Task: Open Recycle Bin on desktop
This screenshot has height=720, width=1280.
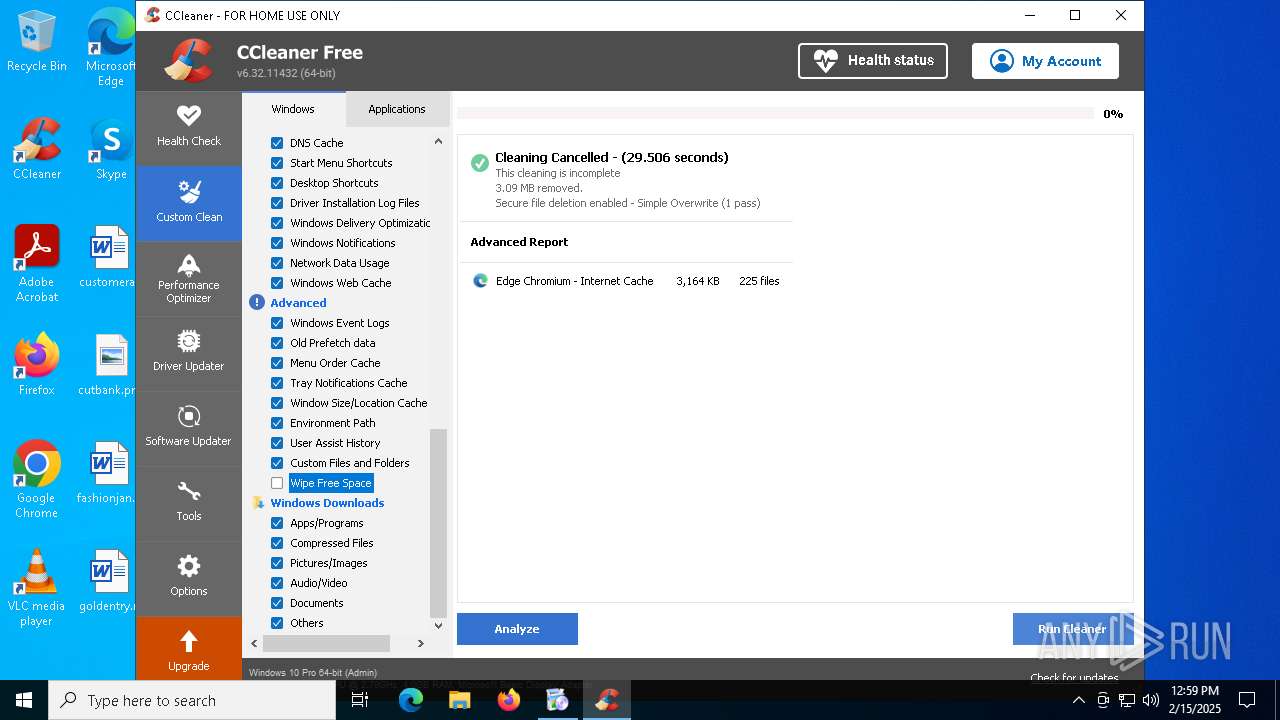Action: pos(37,41)
